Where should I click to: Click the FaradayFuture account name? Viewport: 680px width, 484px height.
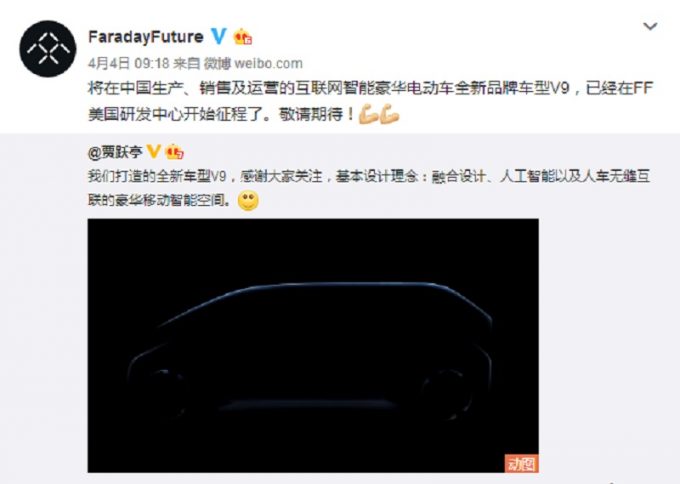coord(146,37)
